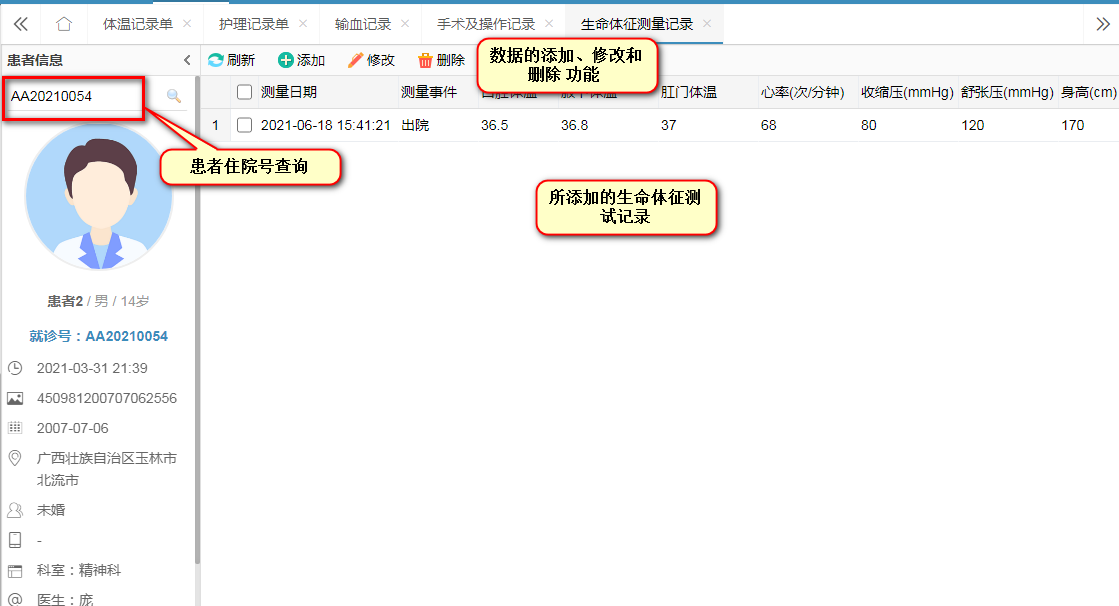Click the green 添加 add icon
Screen dimensions: 1119x606
click(x=286, y=60)
